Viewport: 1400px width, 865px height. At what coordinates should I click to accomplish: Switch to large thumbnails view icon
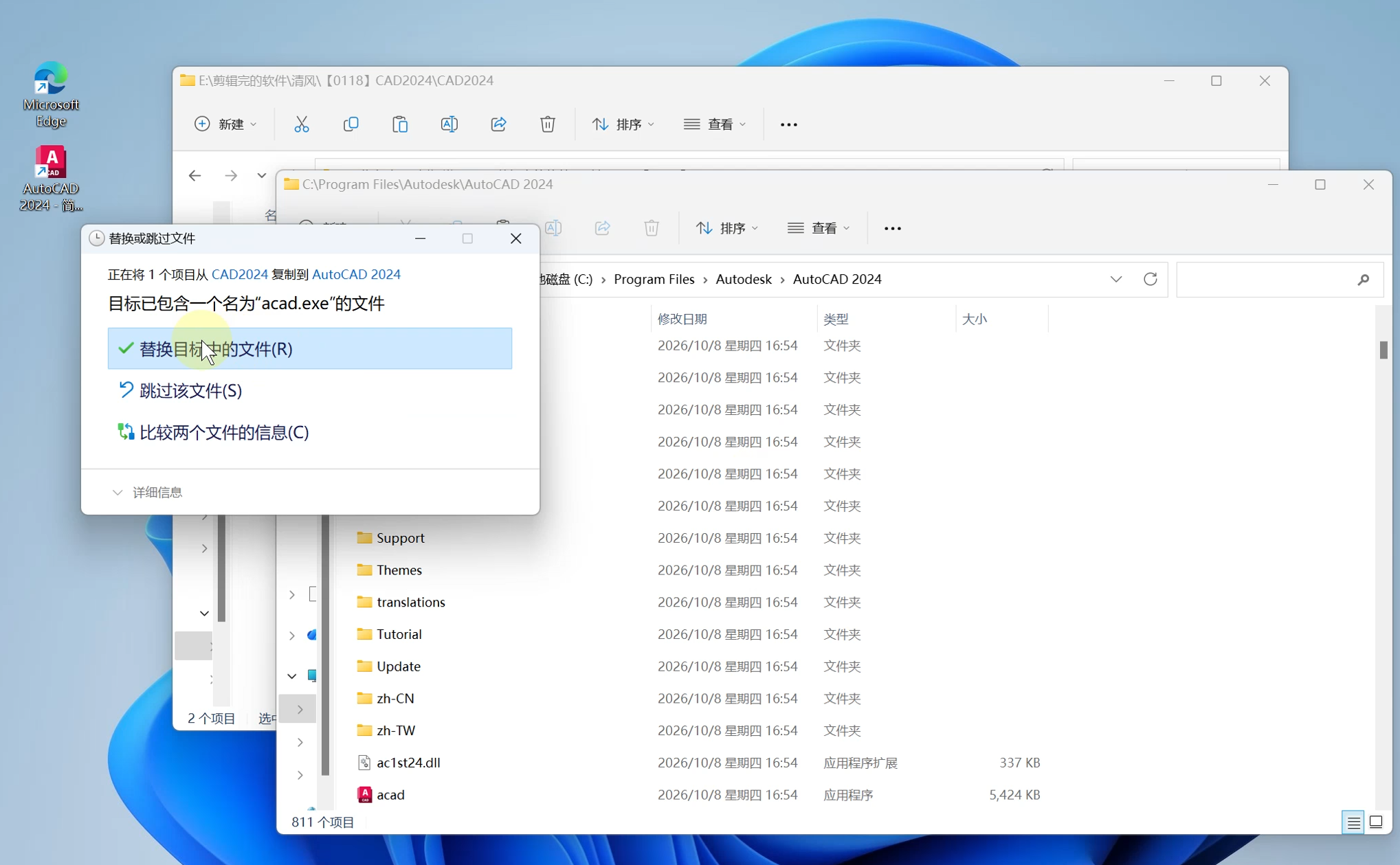1376,822
